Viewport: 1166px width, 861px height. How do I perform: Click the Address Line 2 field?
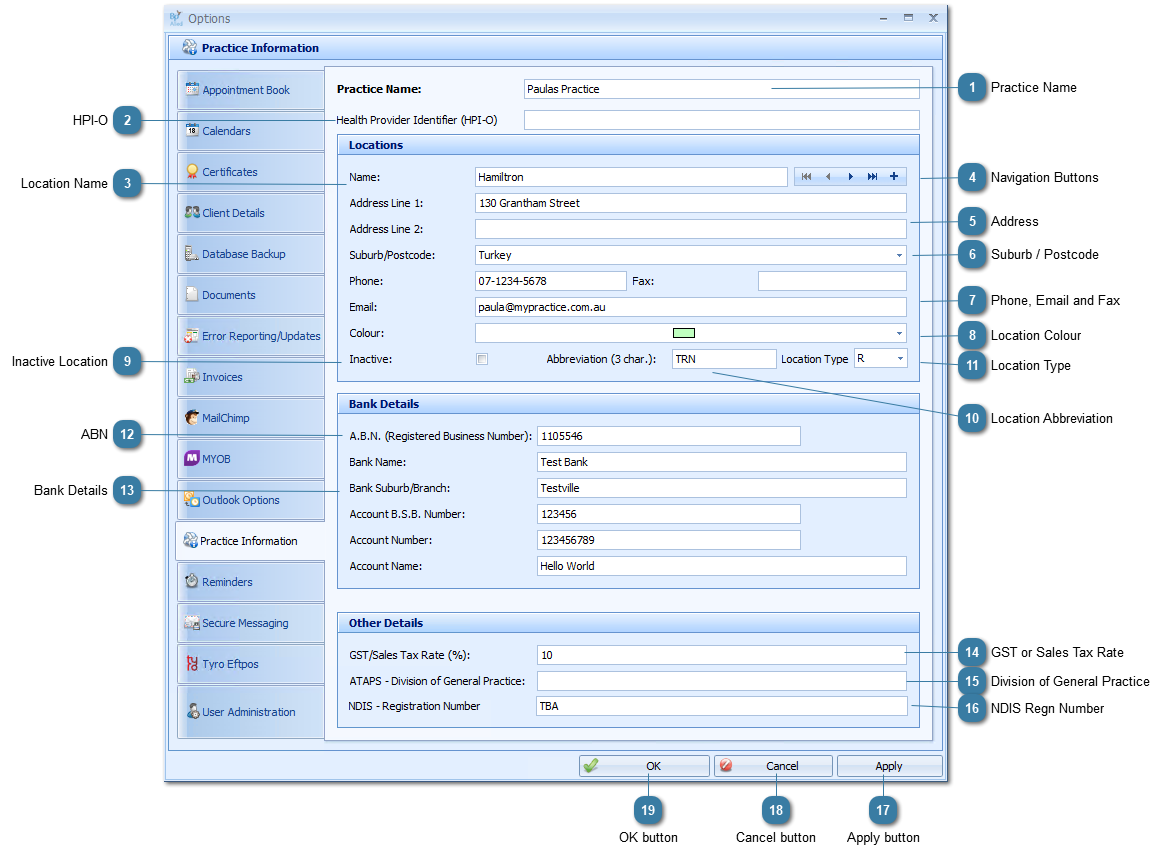[691, 229]
